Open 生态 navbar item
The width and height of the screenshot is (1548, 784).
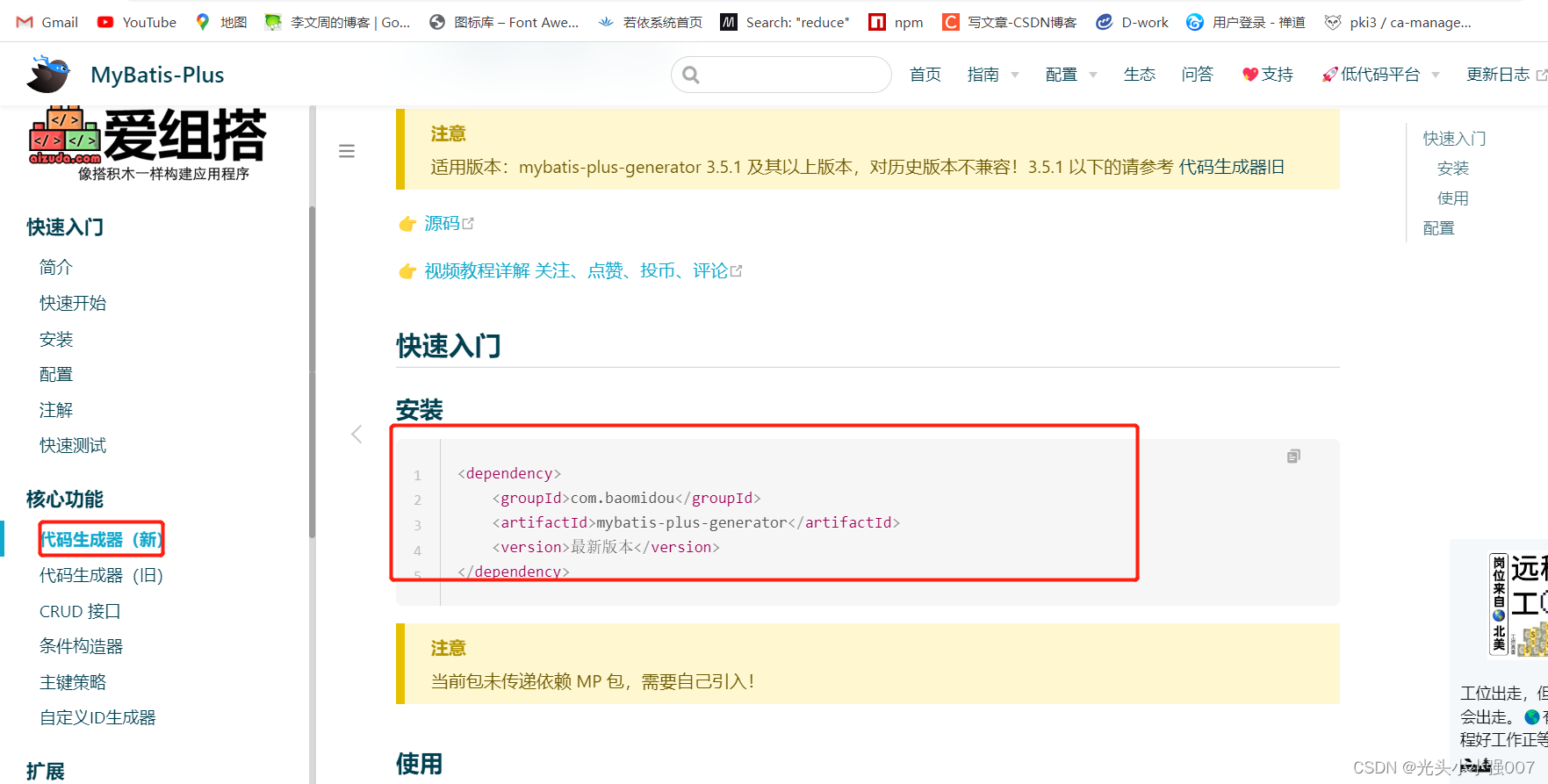1140,75
